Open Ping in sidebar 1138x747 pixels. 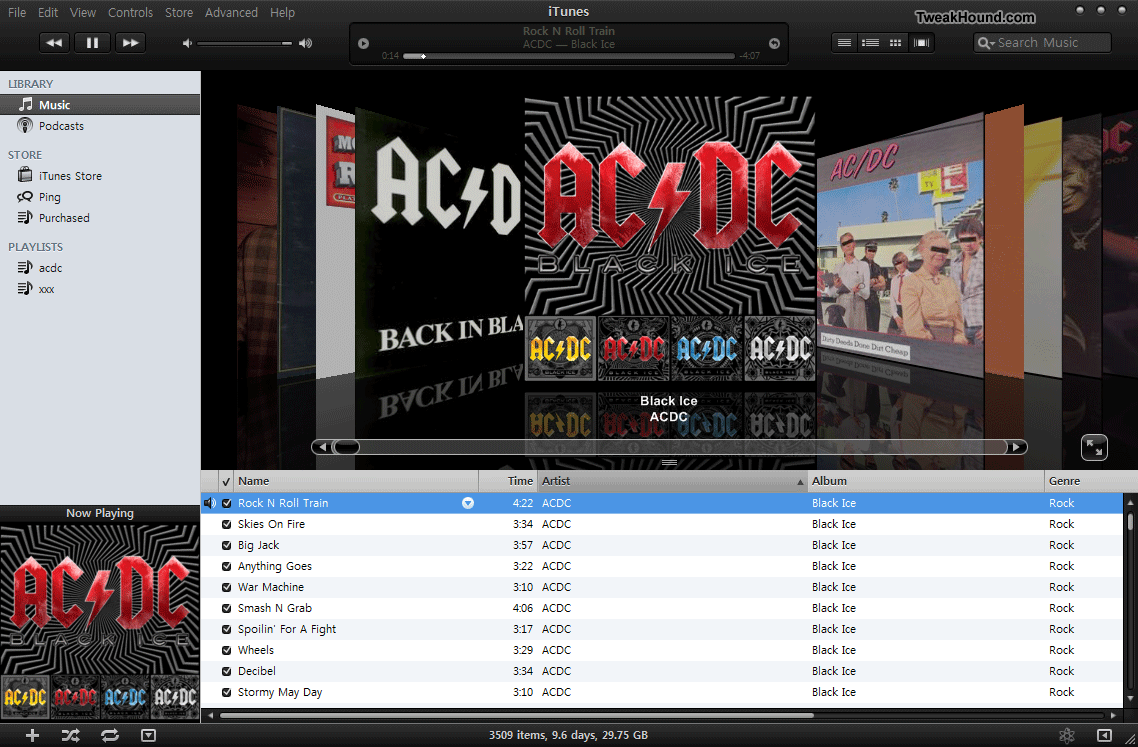(100, 197)
